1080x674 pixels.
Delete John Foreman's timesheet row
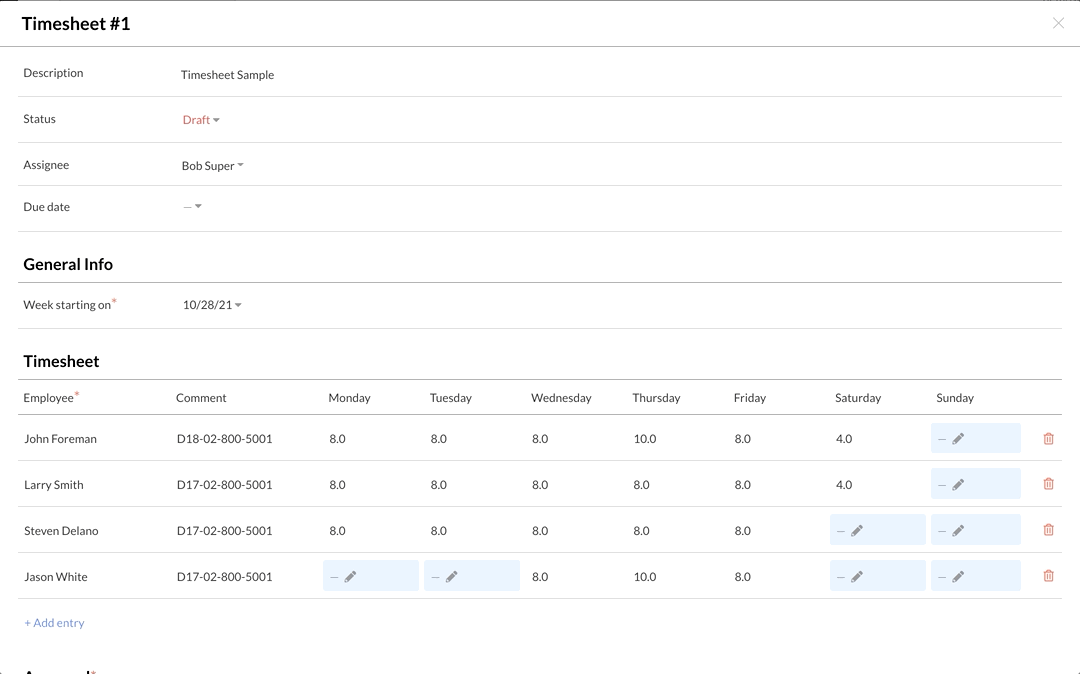(1048, 439)
